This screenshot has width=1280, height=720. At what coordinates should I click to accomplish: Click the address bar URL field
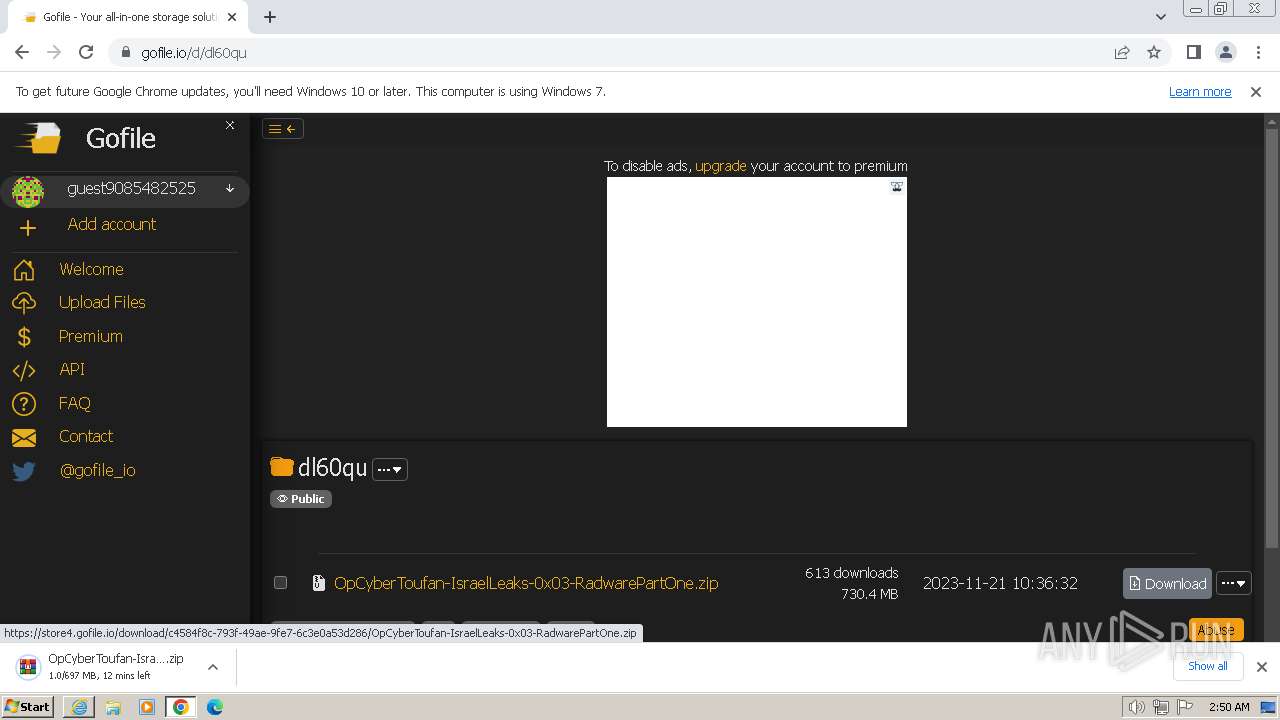[x=610, y=52]
